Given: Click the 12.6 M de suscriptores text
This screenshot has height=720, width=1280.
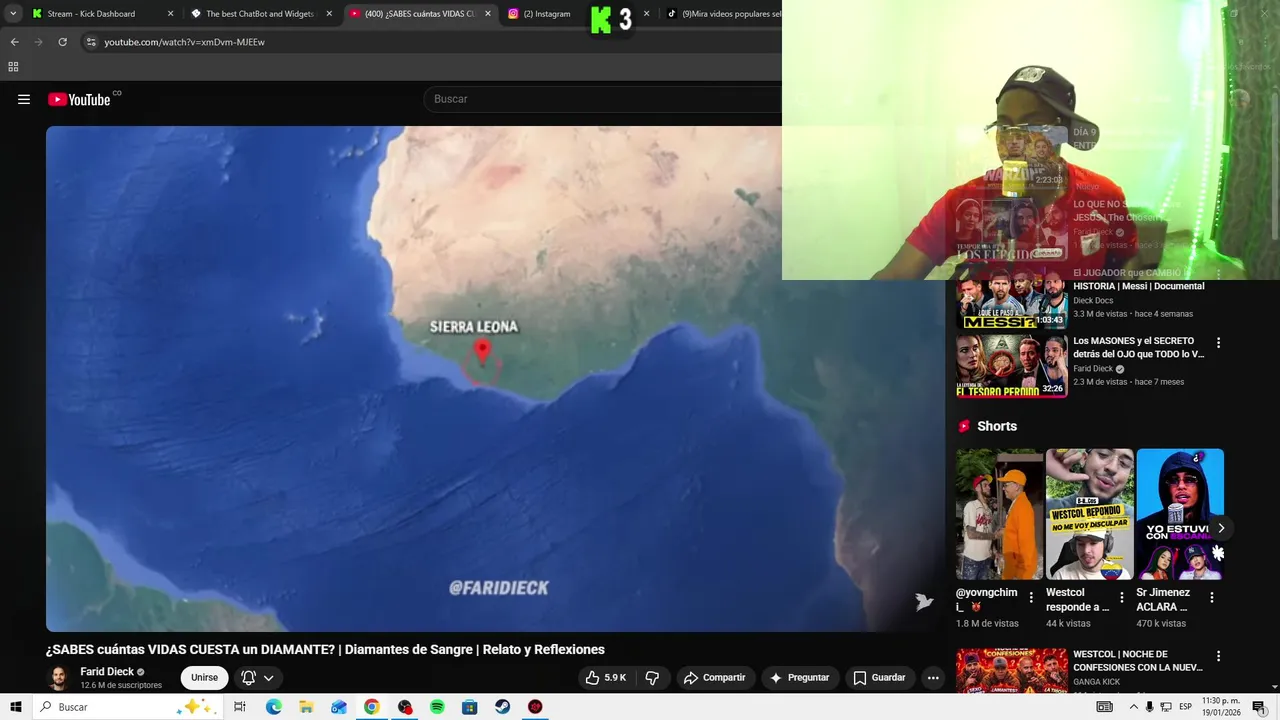Looking at the screenshot, I should (121, 685).
